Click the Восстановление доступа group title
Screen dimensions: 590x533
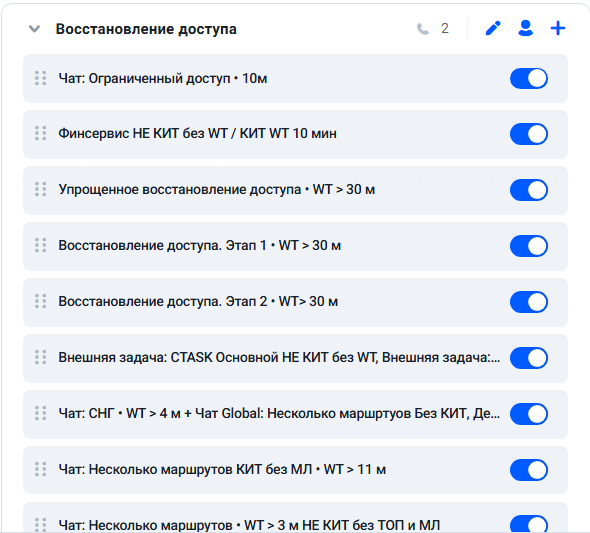coord(146,29)
